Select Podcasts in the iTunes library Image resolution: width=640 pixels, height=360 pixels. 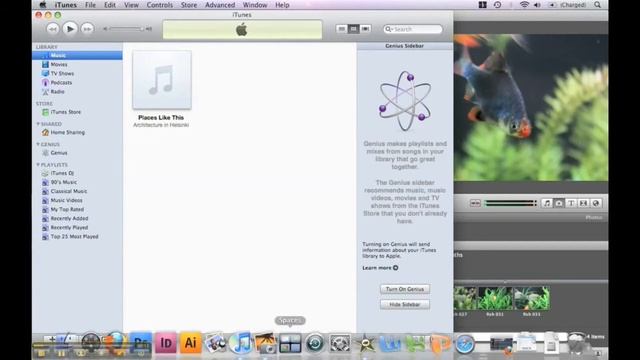61,82
